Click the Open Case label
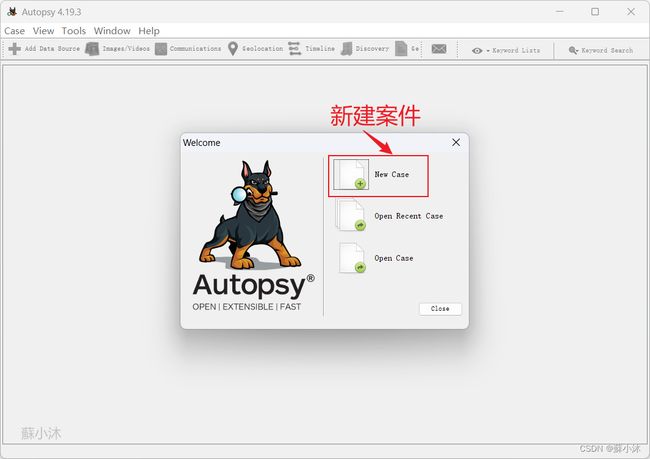 pyautogui.click(x=394, y=258)
